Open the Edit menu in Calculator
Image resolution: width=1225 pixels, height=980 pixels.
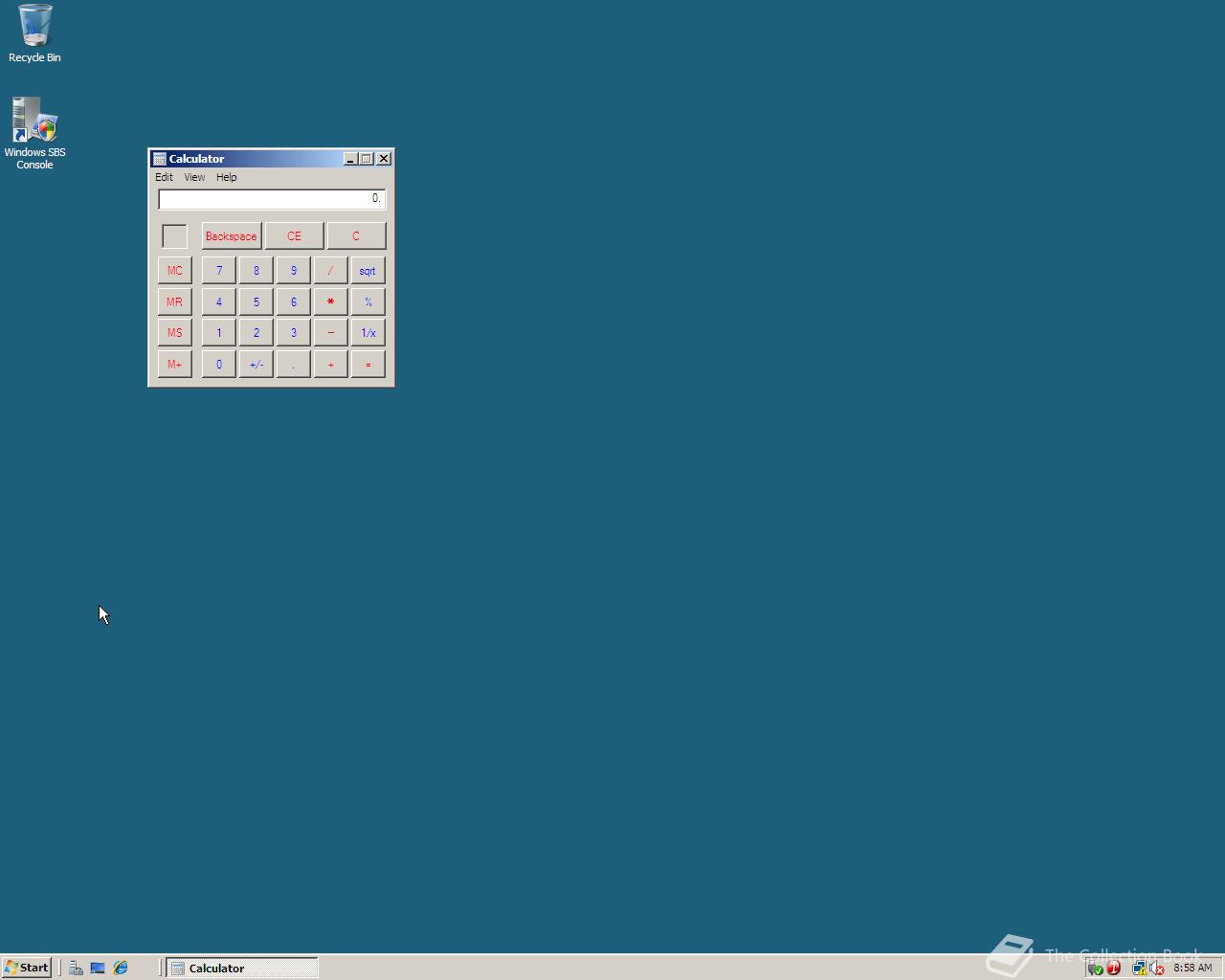164,177
